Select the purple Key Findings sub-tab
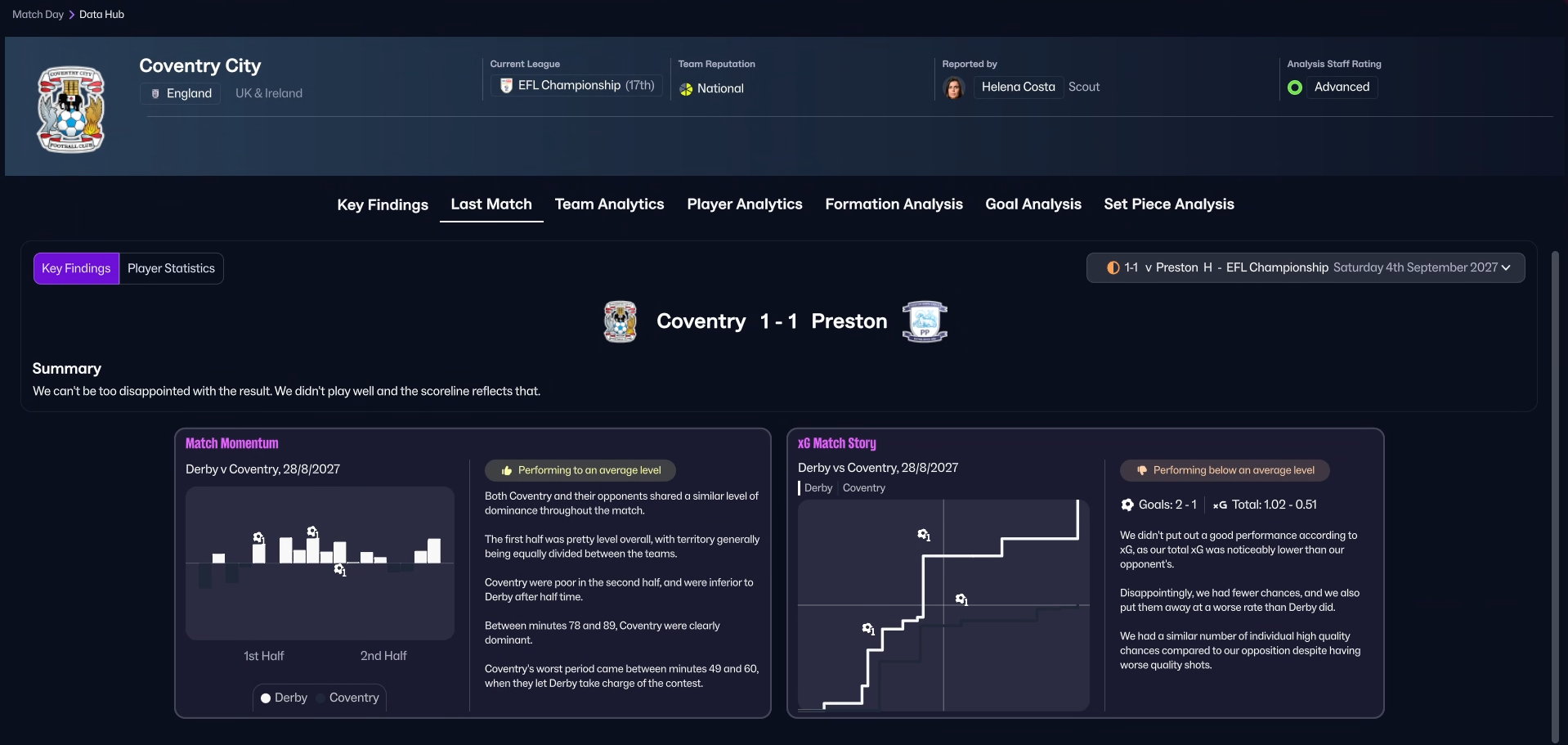The image size is (1568, 745). pos(76,268)
